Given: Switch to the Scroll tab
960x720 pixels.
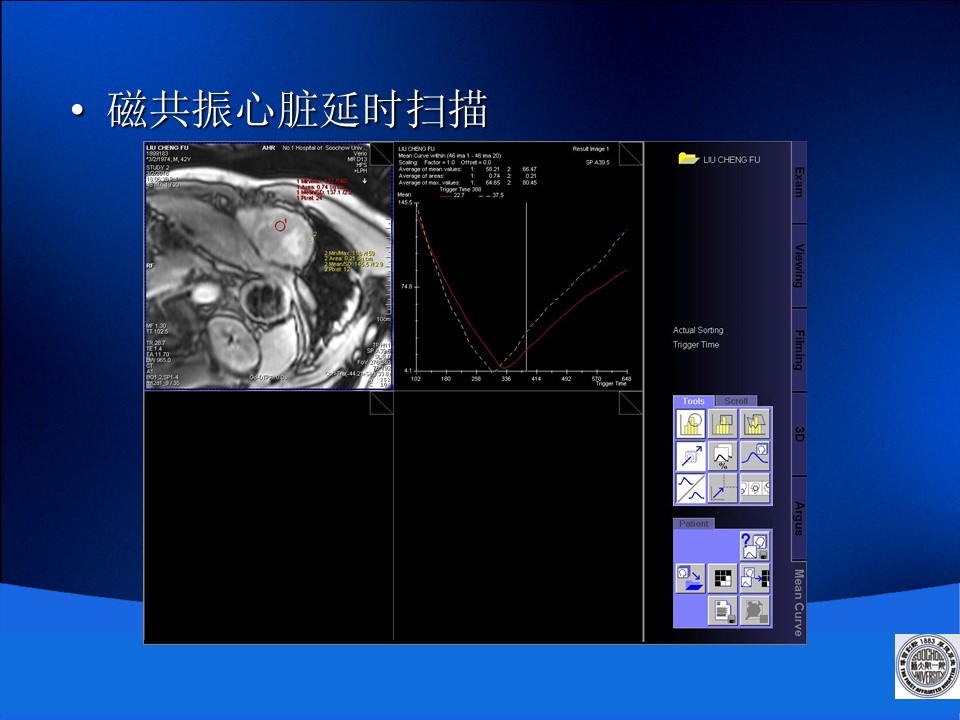Looking at the screenshot, I should point(736,401).
